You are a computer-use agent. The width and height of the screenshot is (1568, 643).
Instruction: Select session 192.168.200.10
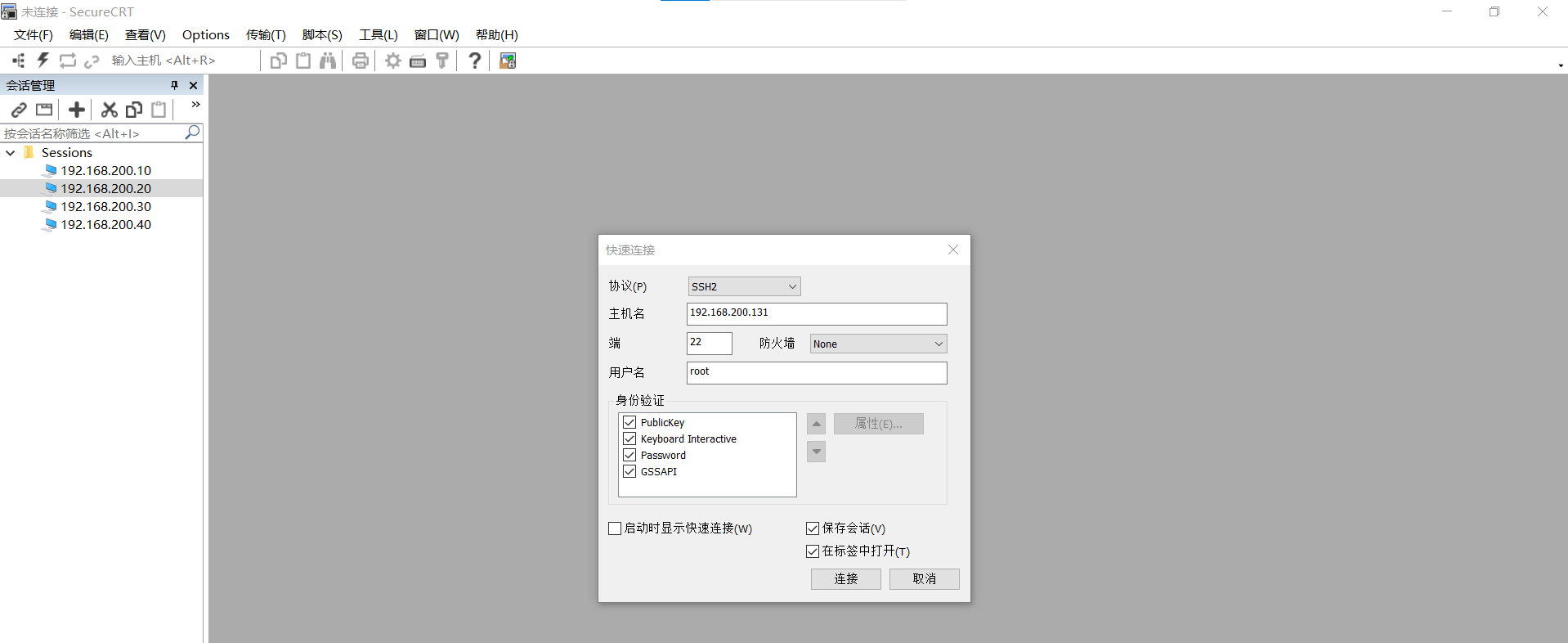[105, 170]
